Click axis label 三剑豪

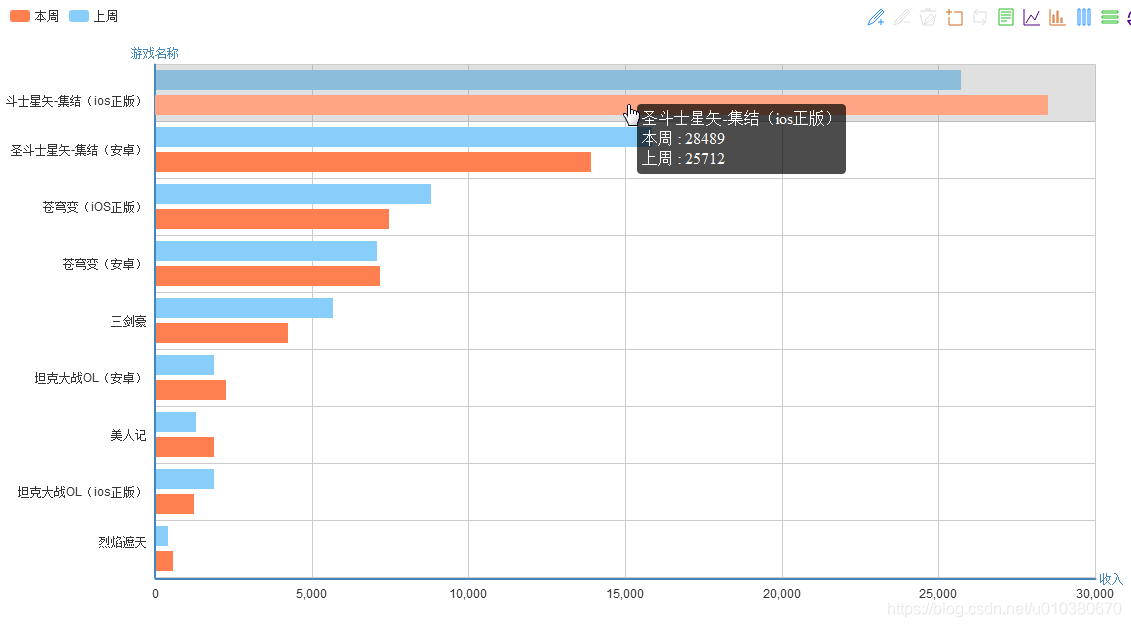pyautogui.click(x=128, y=321)
